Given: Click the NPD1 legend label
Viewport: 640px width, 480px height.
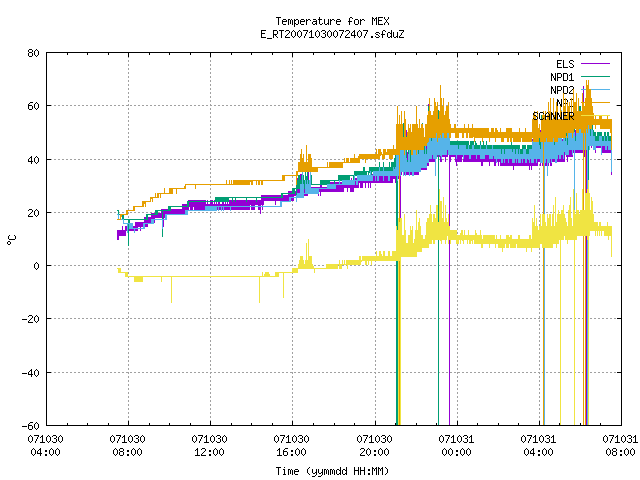Looking at the screenshot, I should coord(562,77).
